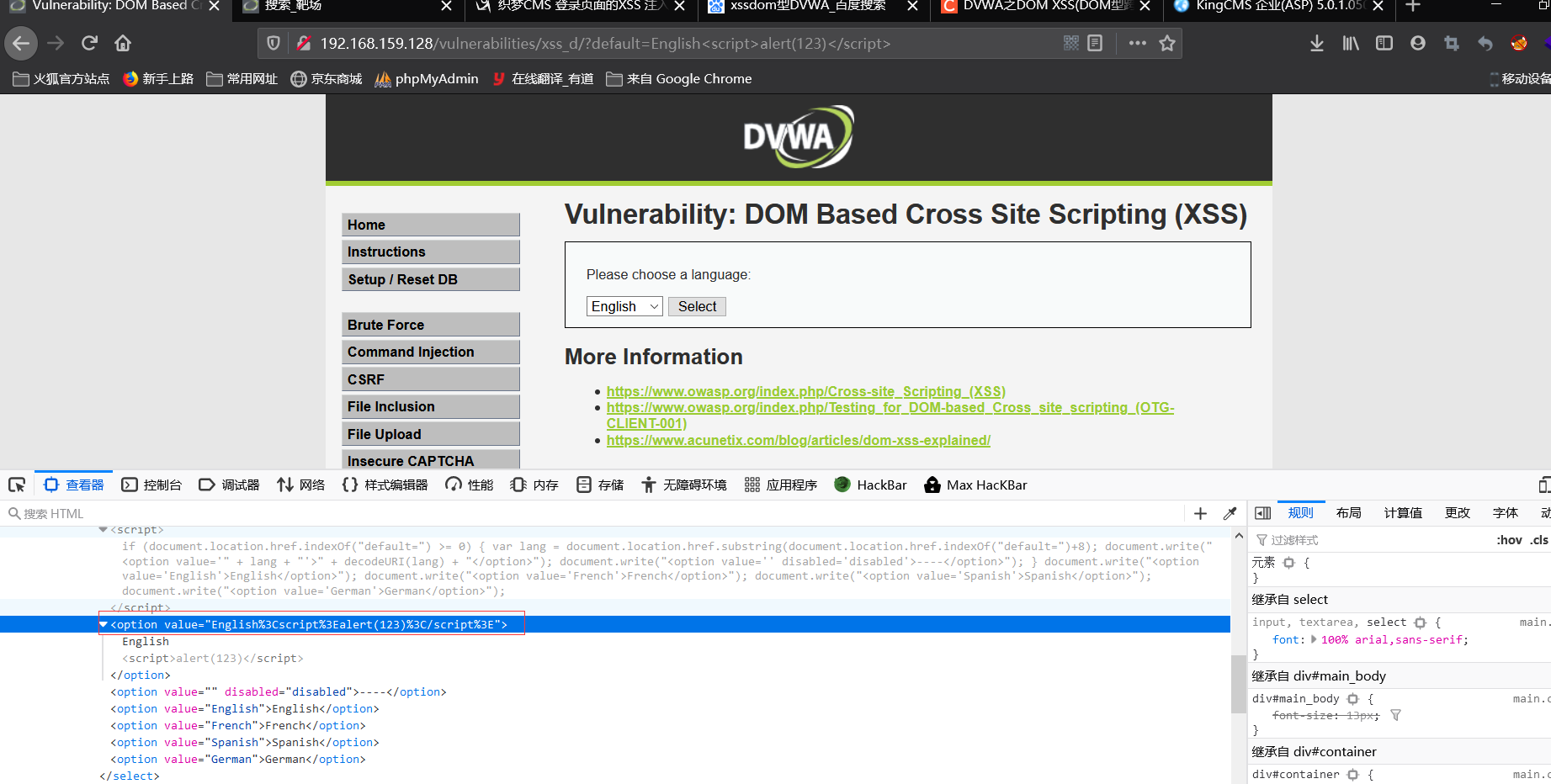Open the Command Injection menu item
1551x784 pixels.
431,352
